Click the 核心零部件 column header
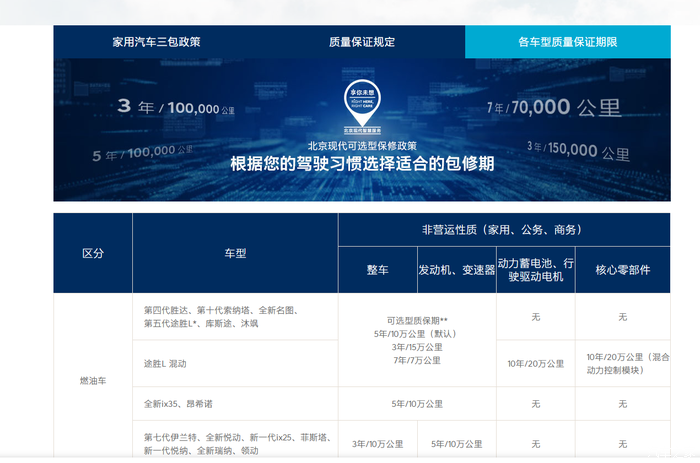The image size is (700, 463). click(x=622, y=270)
